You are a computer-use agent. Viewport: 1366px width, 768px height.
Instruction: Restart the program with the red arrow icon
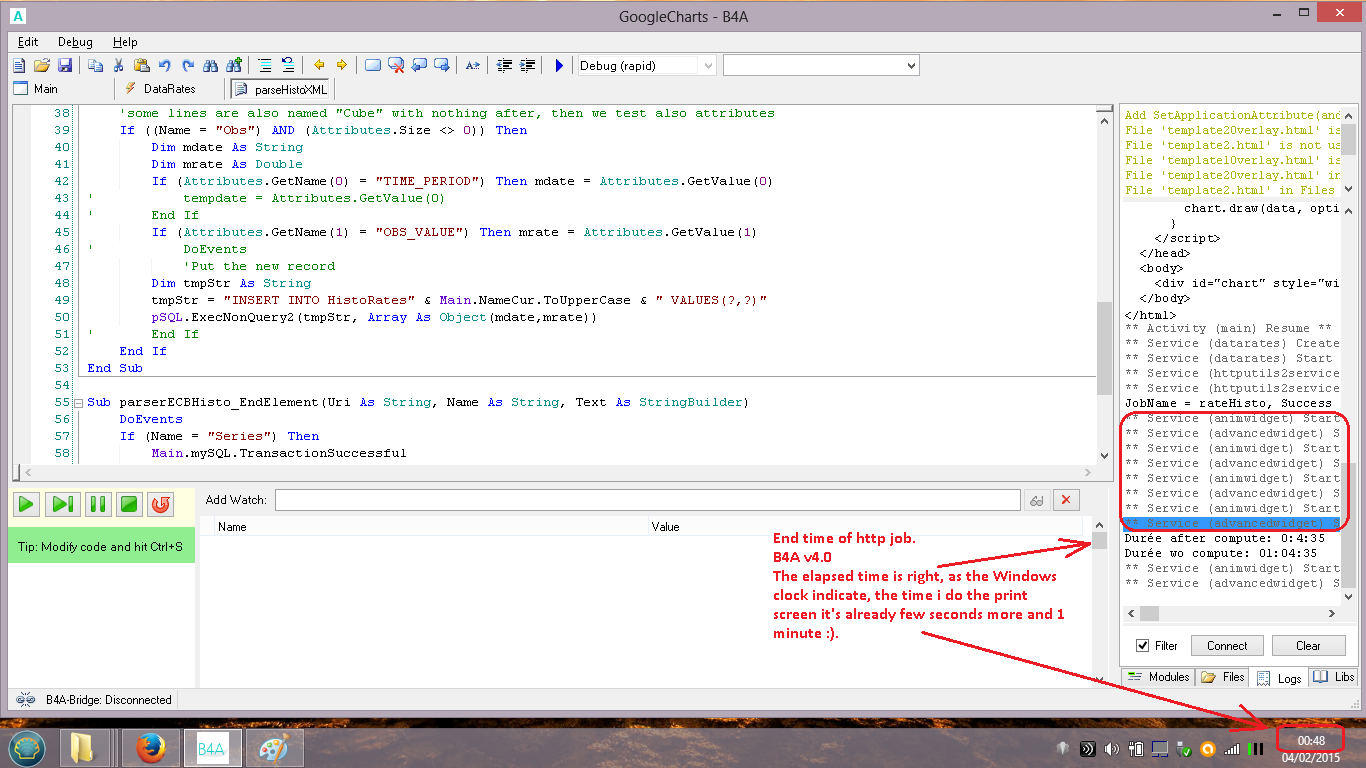pos(160,504)
